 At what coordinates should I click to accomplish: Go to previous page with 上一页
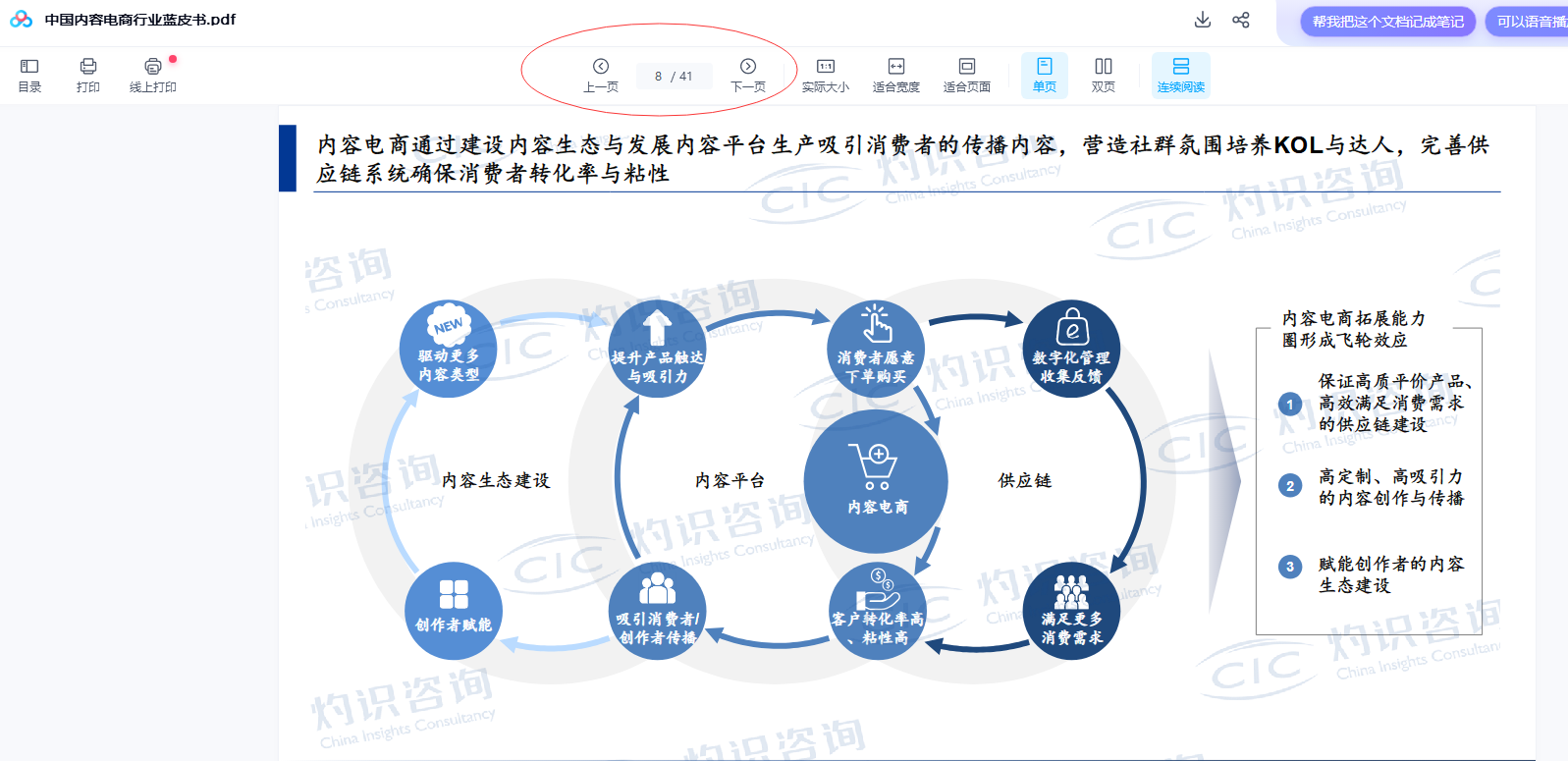(x=601, y=75)
